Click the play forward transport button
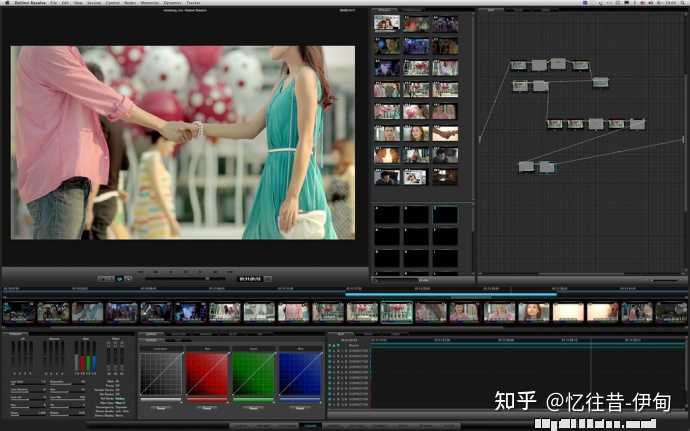Image resolution: width=690 pixels, height=431 pixels. 200,272
